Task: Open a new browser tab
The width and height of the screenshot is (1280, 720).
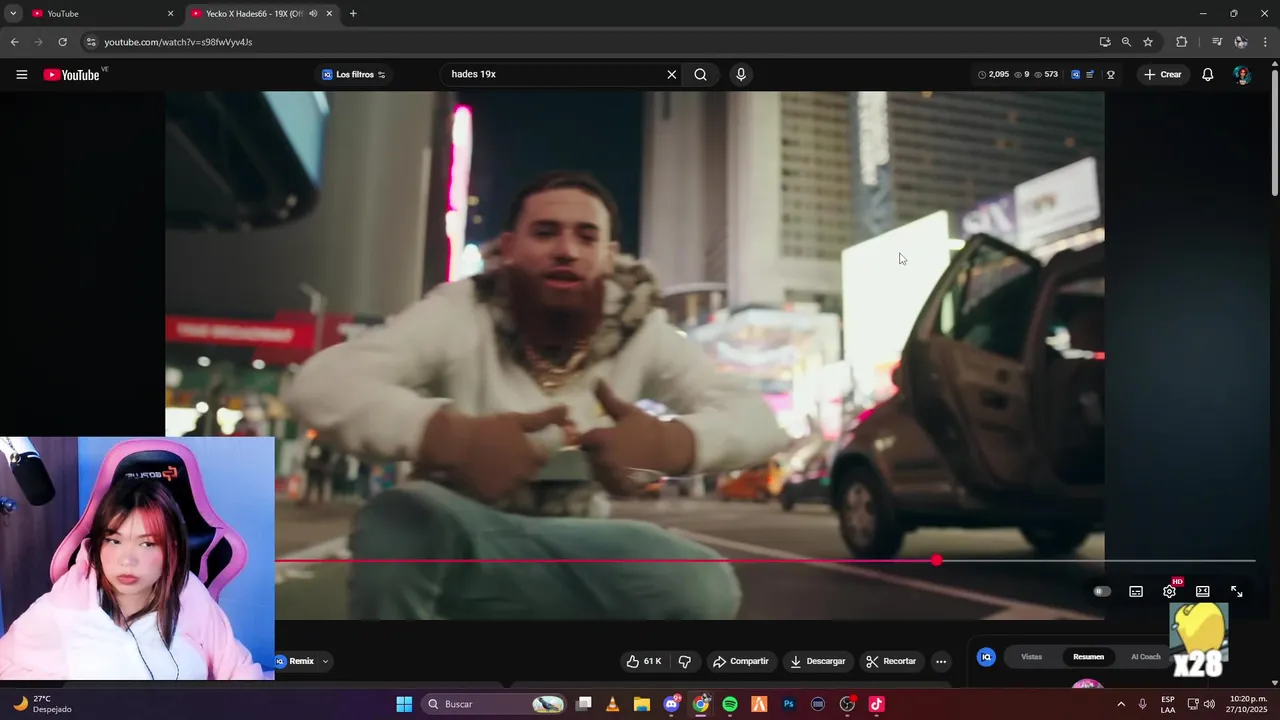Action: (353, 14)
